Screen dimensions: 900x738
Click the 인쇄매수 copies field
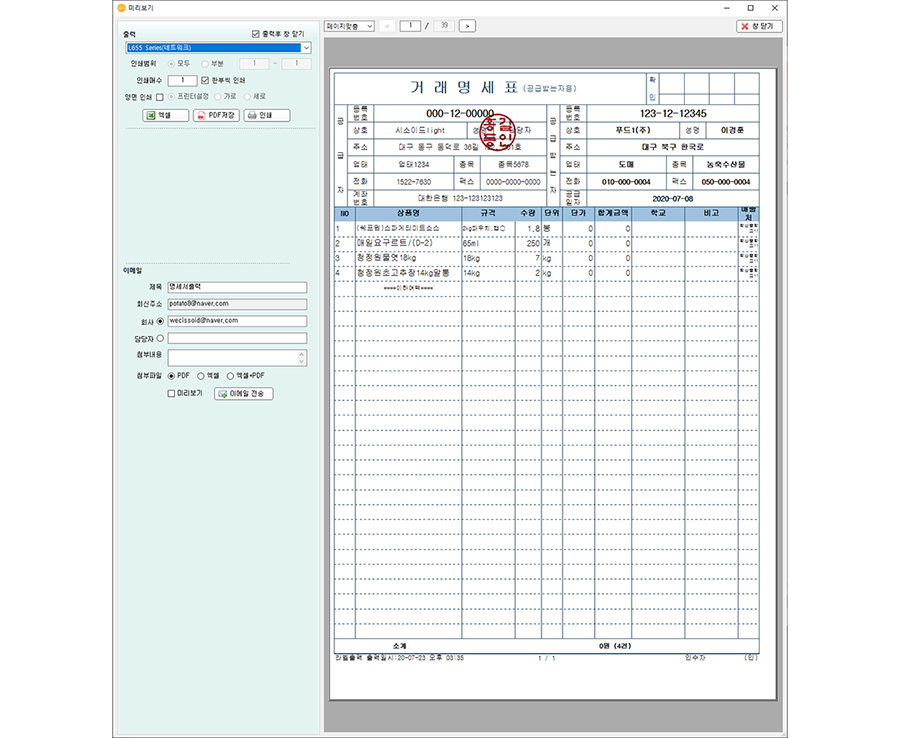pos(182,80)
